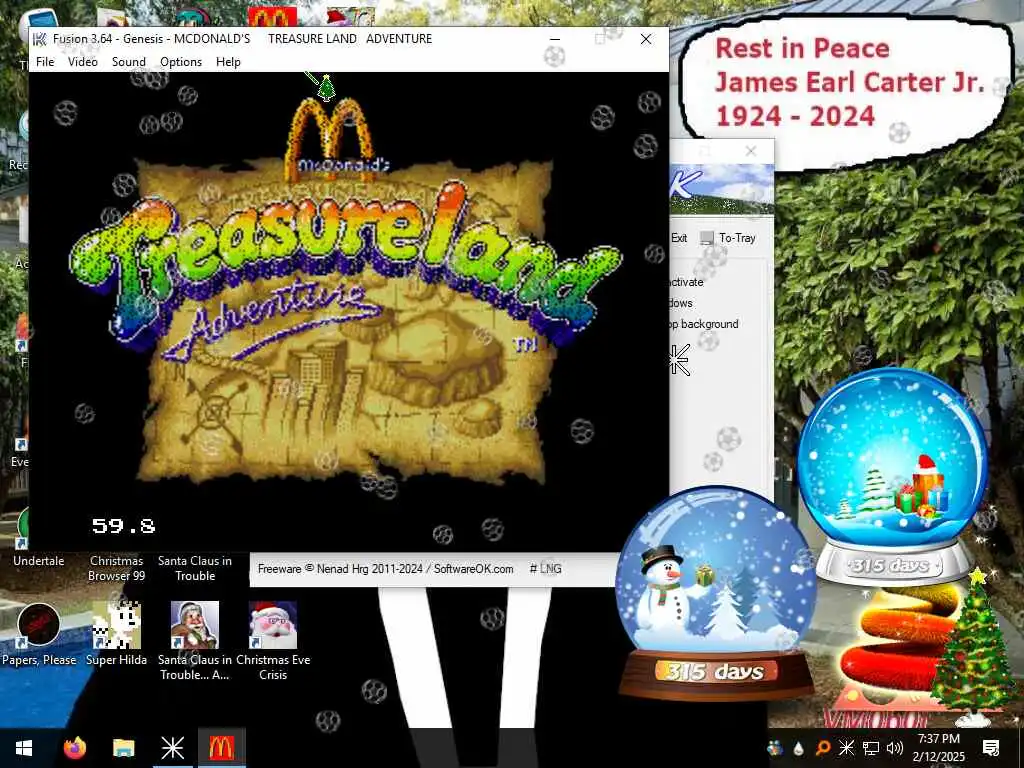Click the snowman snow globe widget
The height and width of the screenshot is (768, 1024).
(x=716, y=591)
